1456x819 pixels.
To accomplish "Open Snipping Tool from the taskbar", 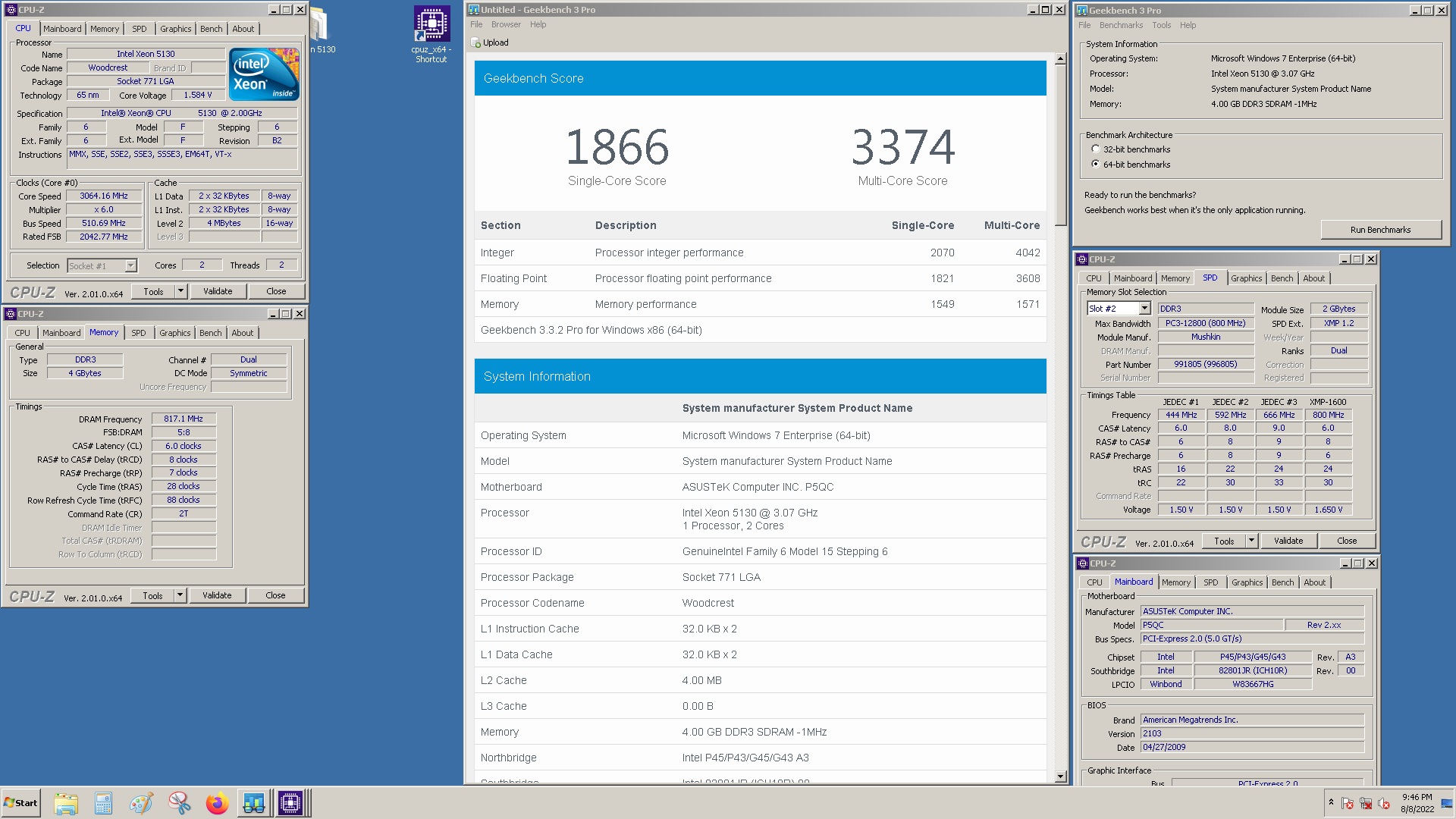I will (179, 803).
